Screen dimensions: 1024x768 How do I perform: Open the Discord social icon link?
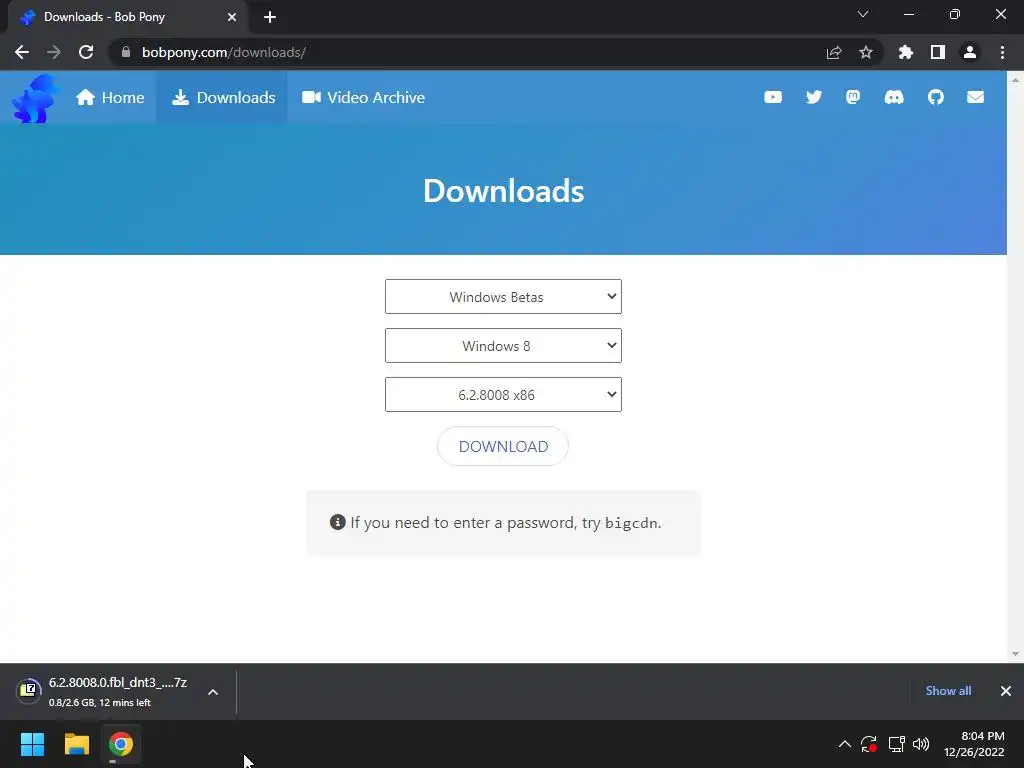pos(893,97)
